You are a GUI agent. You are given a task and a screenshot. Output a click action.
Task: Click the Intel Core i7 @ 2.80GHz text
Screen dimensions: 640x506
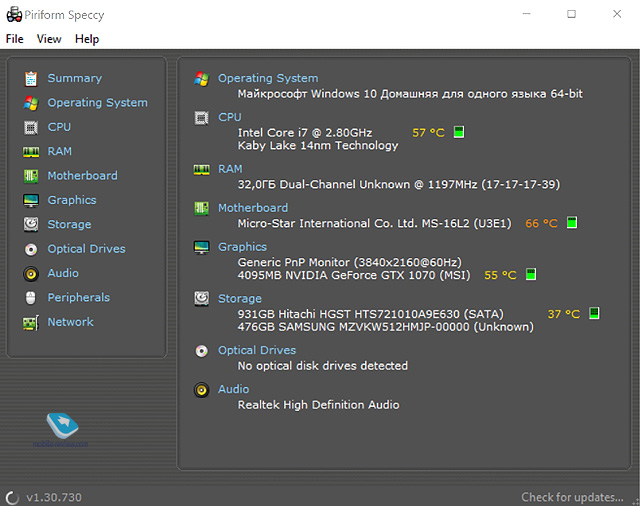[305, 133]
